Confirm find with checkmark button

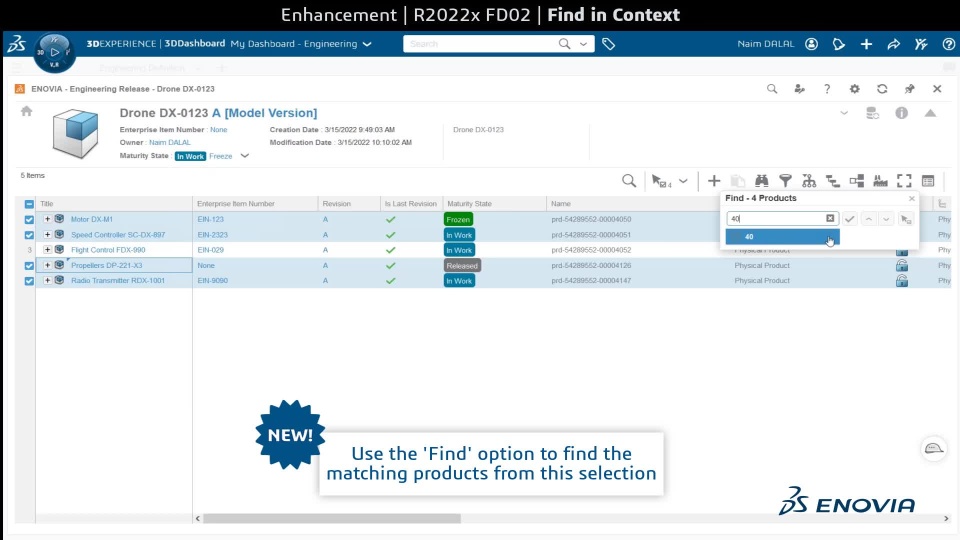(x=850, y=219)
